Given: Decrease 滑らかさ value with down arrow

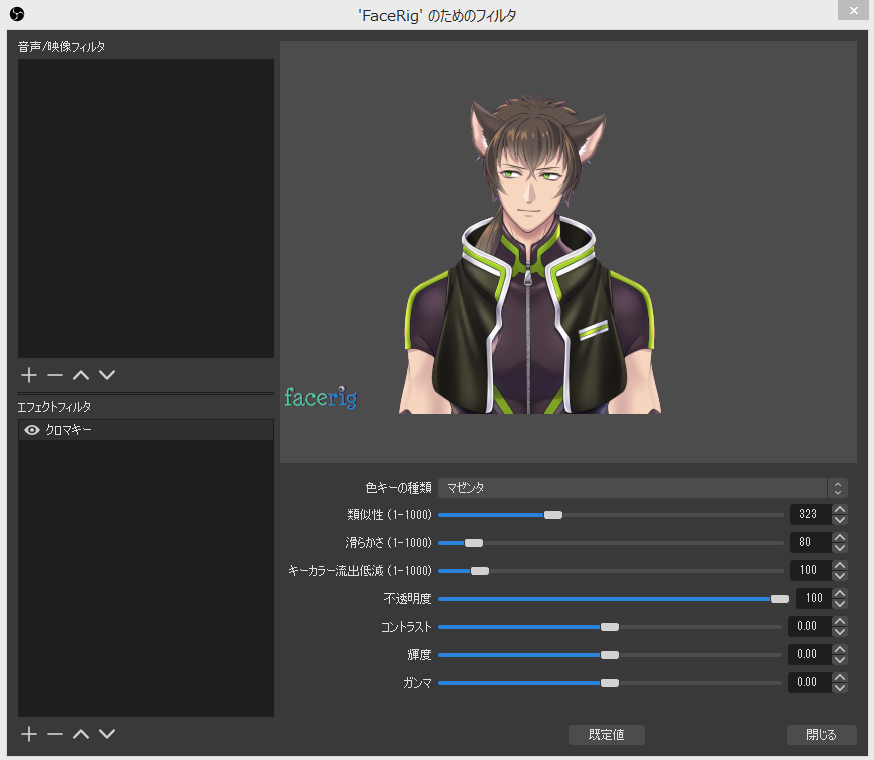Looking at the screenshot, I should point(840,548).
